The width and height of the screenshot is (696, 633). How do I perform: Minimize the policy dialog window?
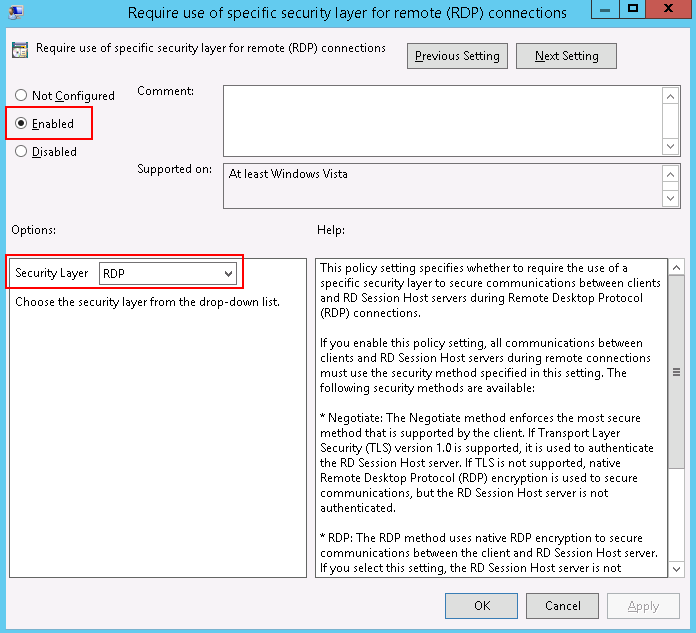coord(605,9)
